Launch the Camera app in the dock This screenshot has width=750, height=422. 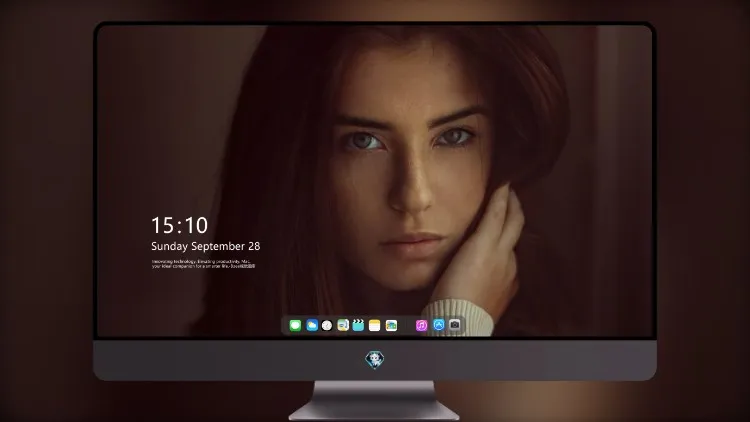point(455,325)
